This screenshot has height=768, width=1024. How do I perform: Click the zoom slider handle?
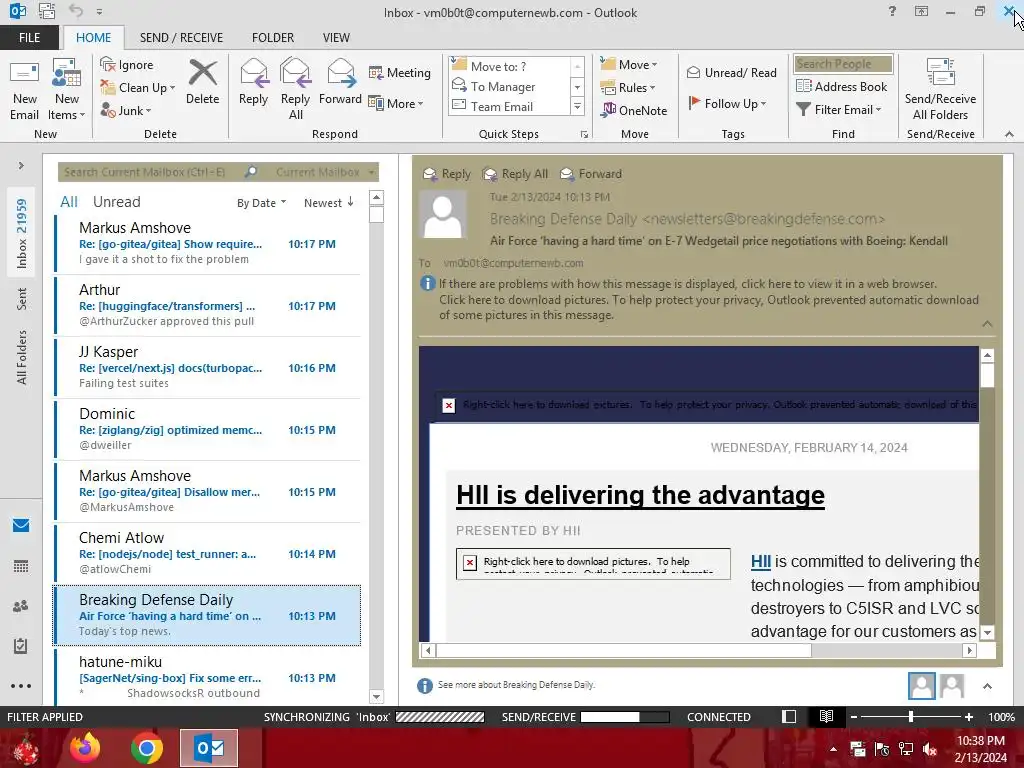pos(910,716)
